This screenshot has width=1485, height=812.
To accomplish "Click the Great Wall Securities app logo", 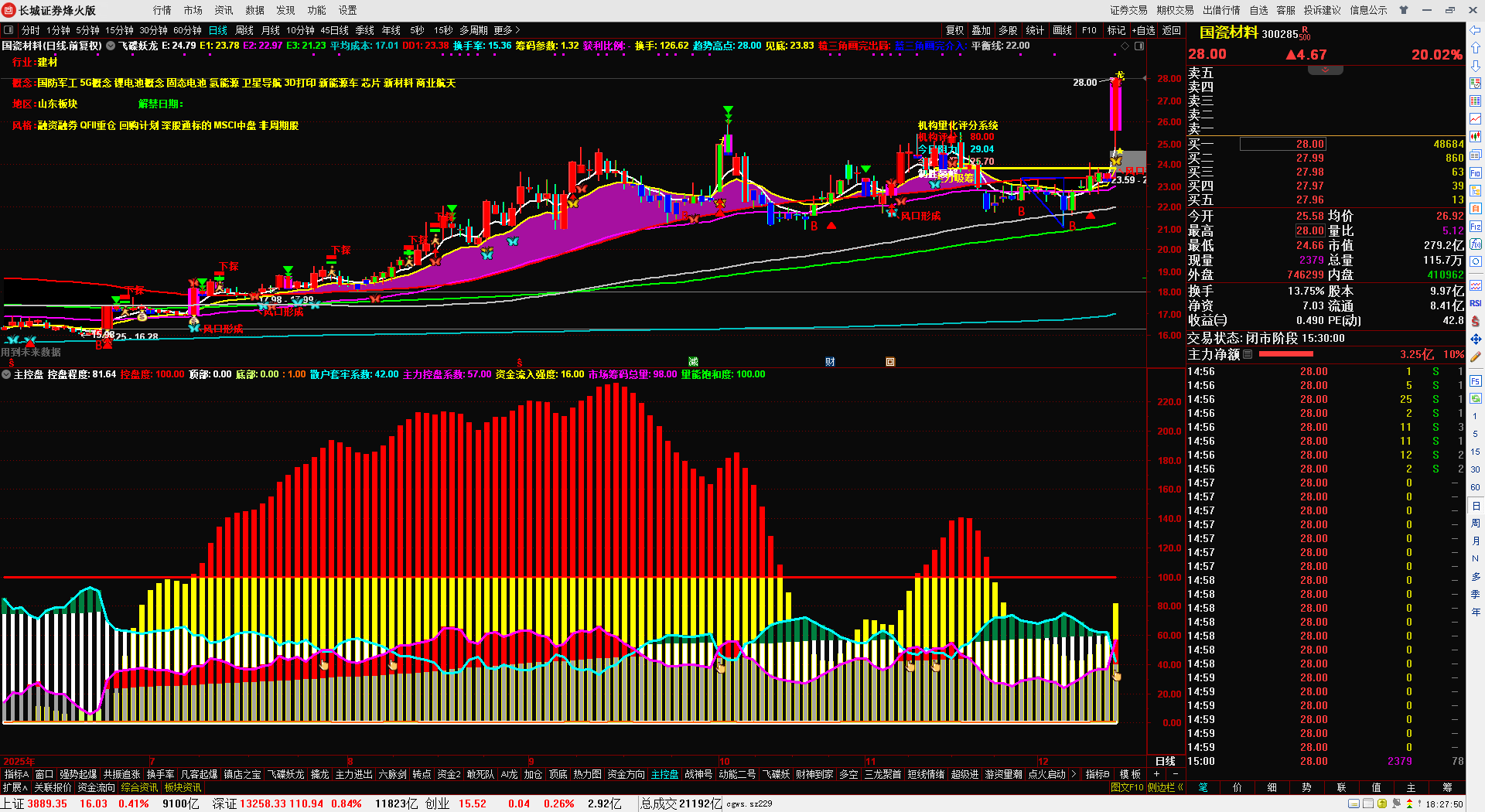I will click(x=9, y=10).
